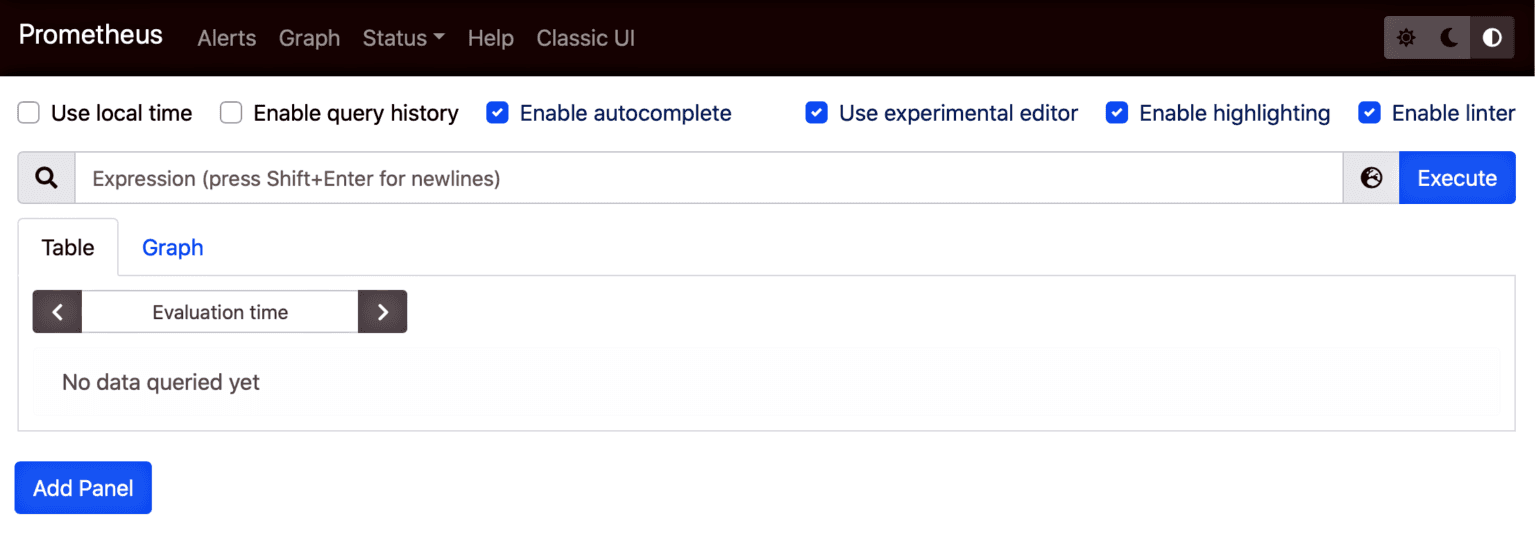Open the Alerts page
The height and width of the screenshot is (546, 1536).
click(227, 38)
